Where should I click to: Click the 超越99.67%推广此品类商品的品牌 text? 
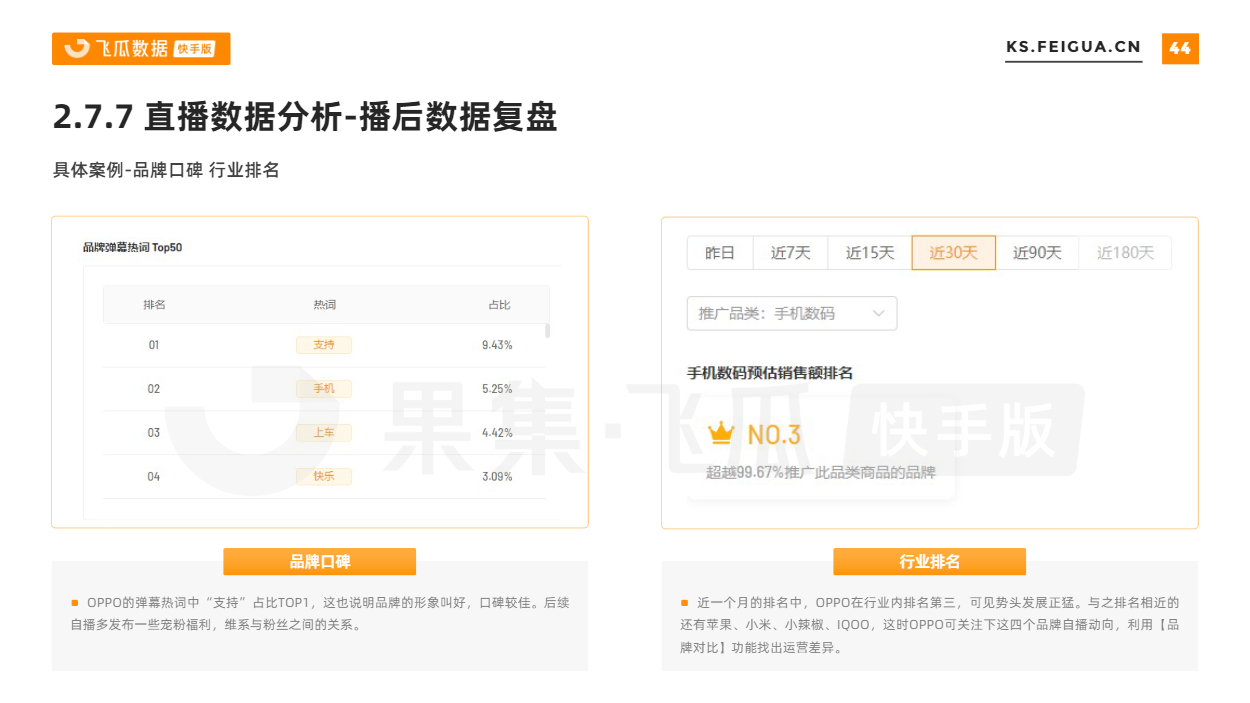pos(821,472)
